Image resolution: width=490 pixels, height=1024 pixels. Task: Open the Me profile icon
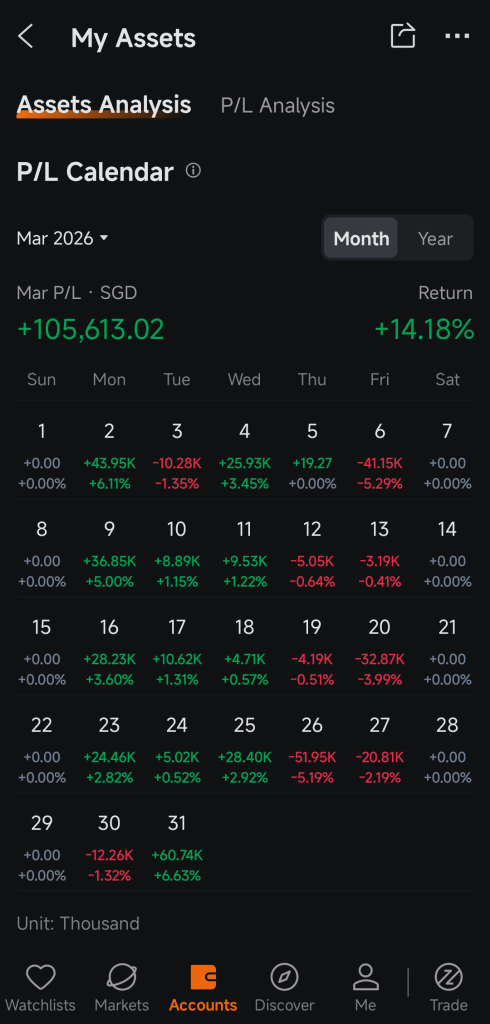[366, 978]
